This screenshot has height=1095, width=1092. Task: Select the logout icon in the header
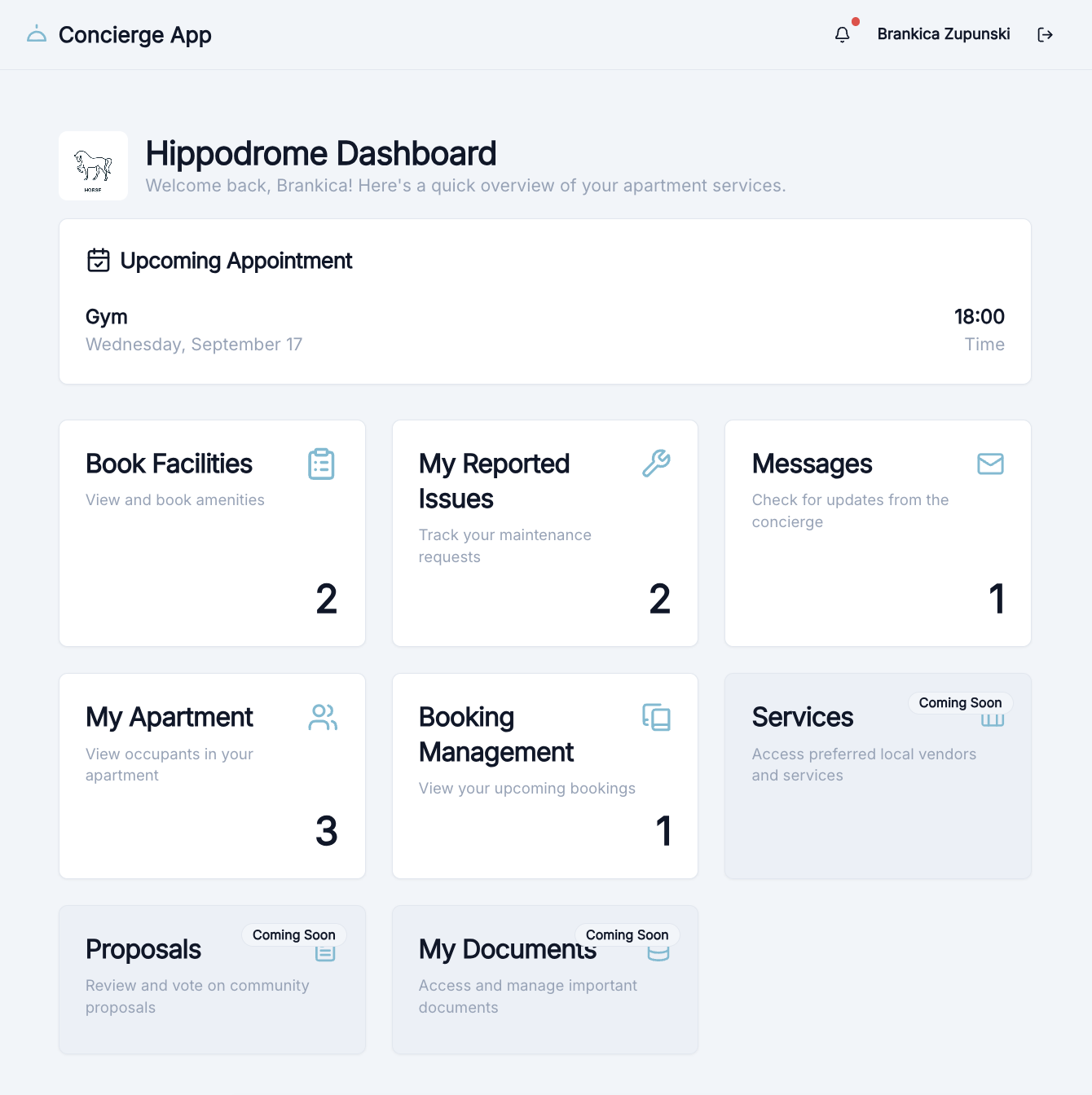coord(1046,34)
